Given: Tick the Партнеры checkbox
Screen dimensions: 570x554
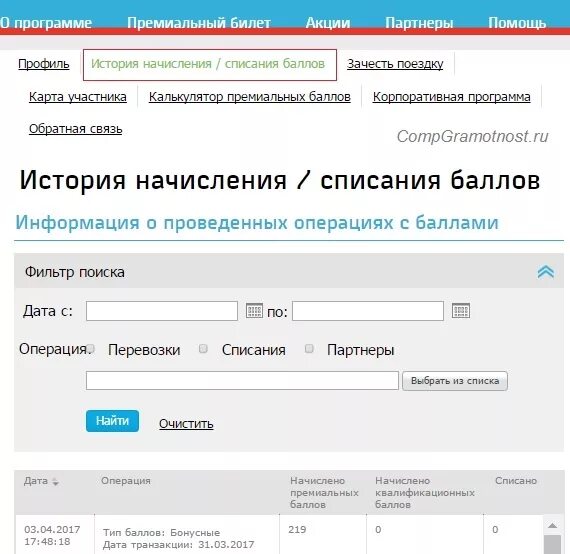Looking at the screenshot, I should (x=309, y=349).
